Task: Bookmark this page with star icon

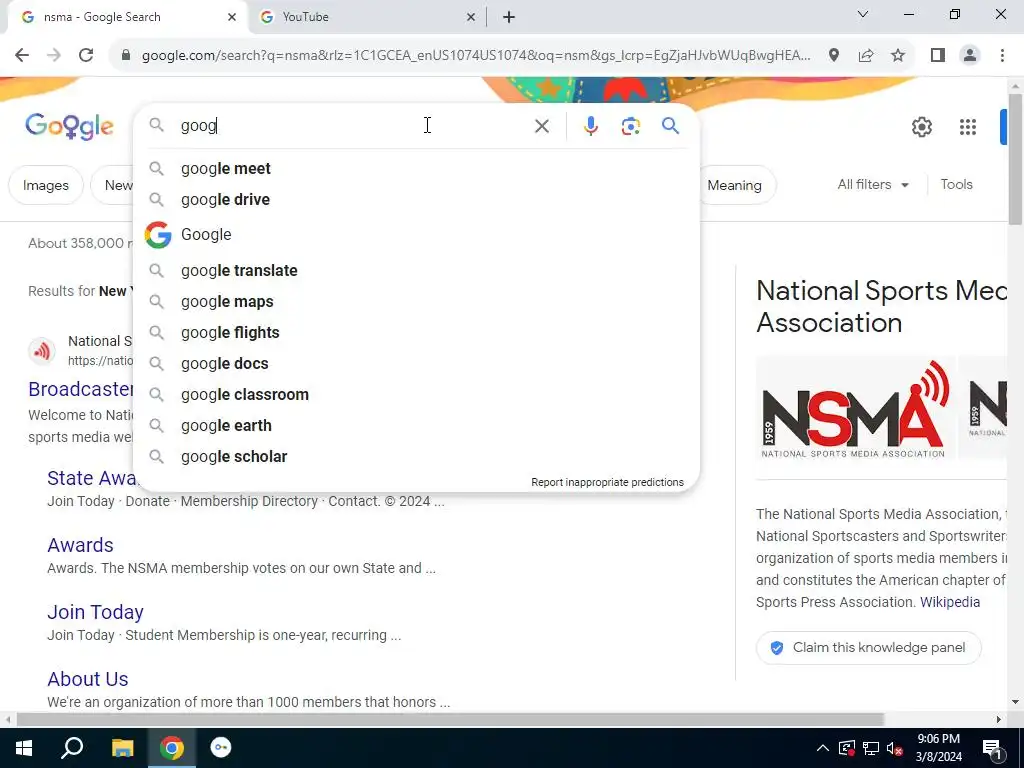Action: (898, 56)
